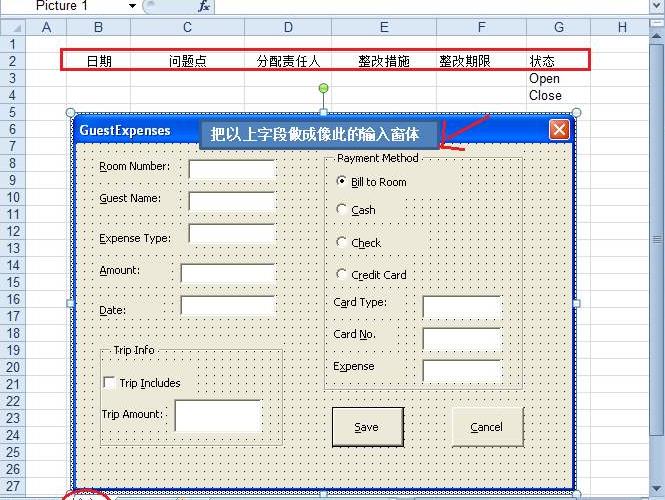Click the green rotation handle above the picture
Image resolution: width=665 pixels, height=500 pixels.
tap(323, 90)
